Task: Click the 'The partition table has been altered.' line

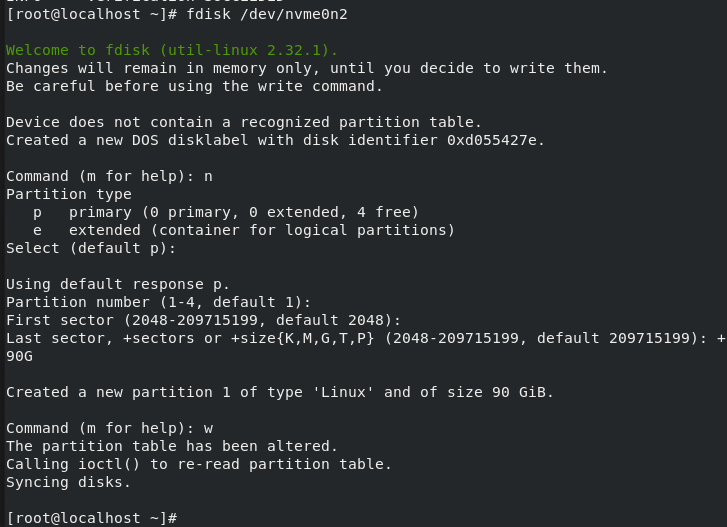Action: point(172,446)
